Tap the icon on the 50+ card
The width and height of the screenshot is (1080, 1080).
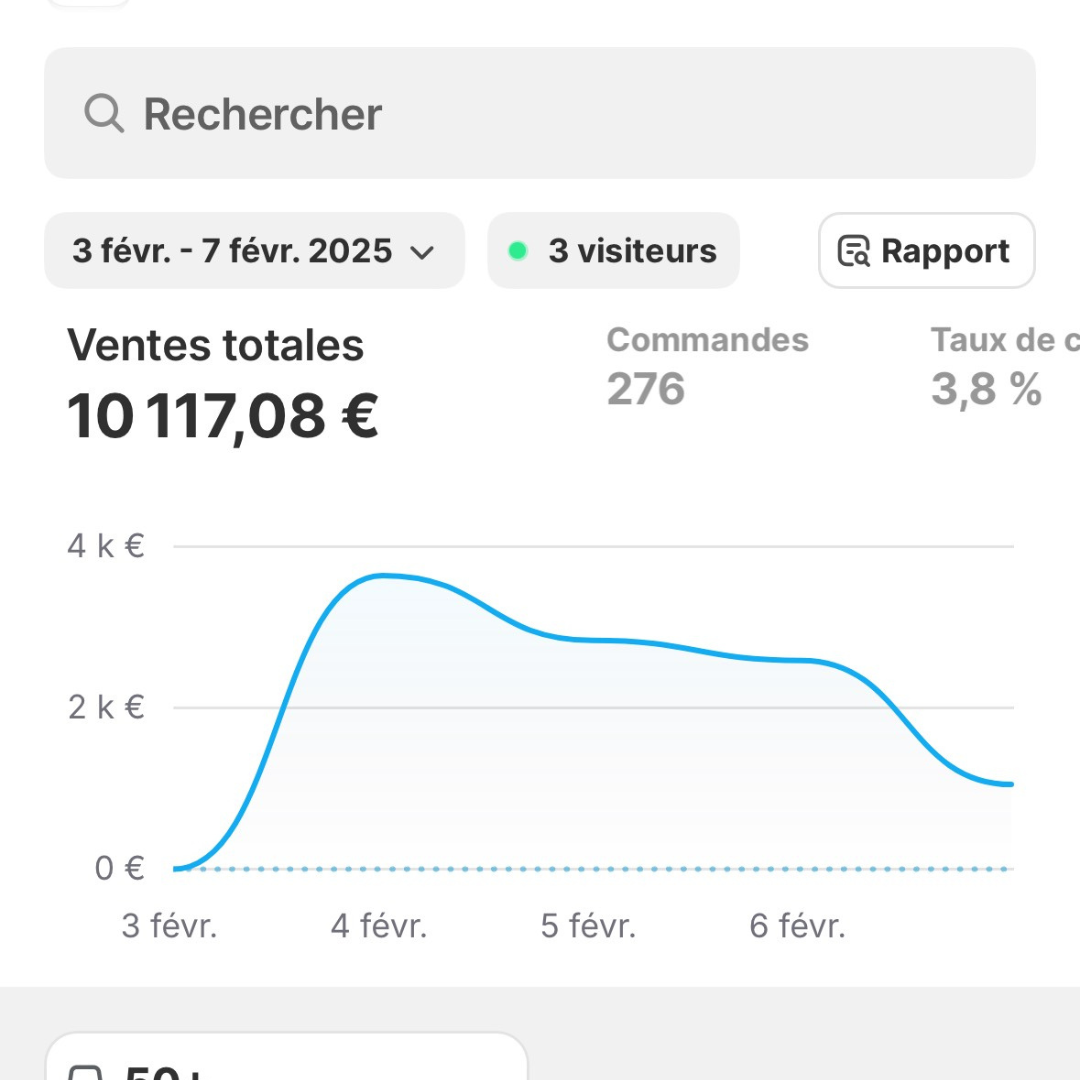85,1072
